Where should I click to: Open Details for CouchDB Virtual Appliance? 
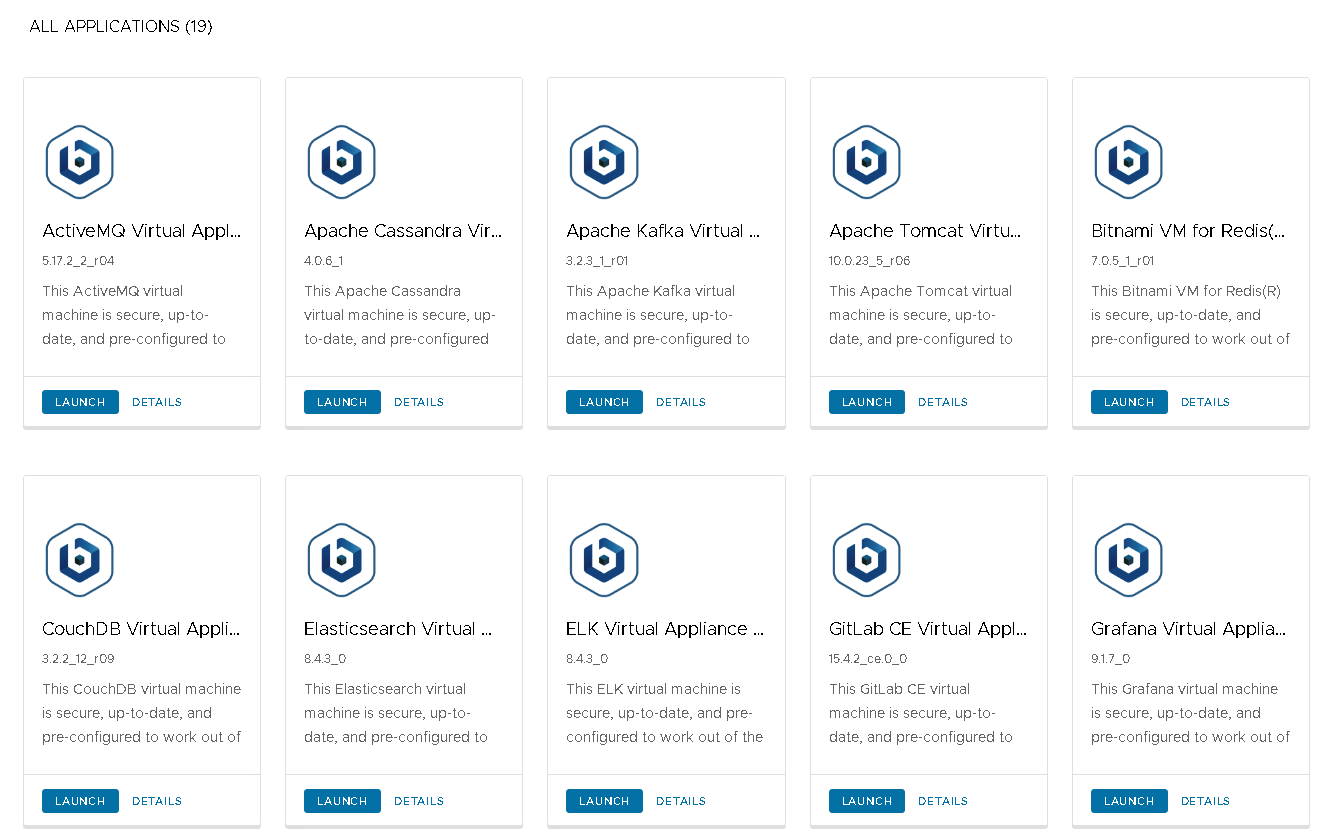pos(157,801)
